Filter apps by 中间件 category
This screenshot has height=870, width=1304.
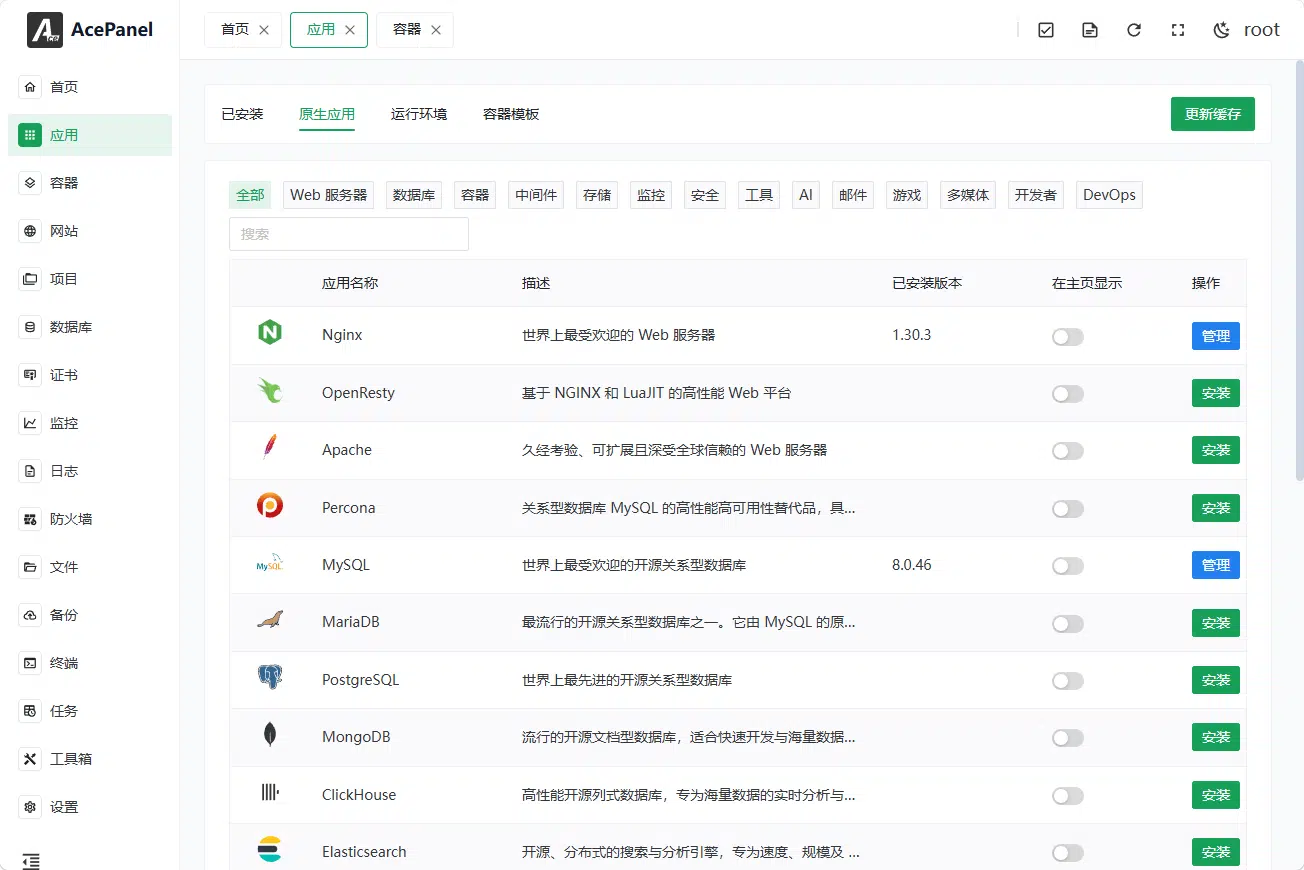[x=536, y=195]
